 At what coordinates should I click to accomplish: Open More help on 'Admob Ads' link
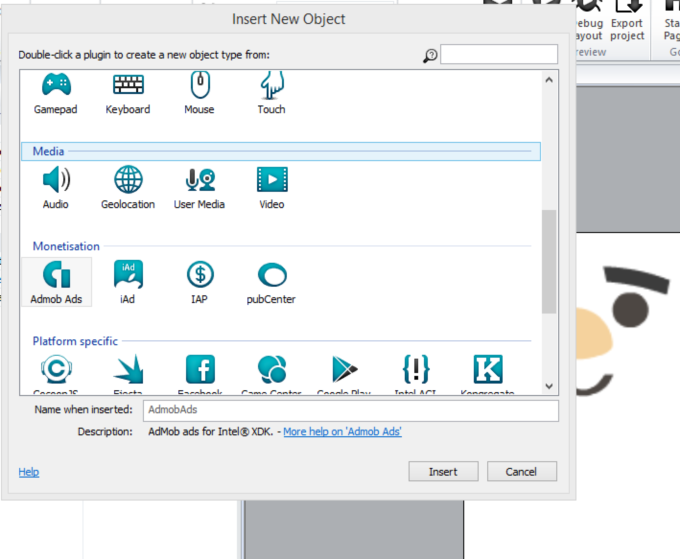click(342, 432)
